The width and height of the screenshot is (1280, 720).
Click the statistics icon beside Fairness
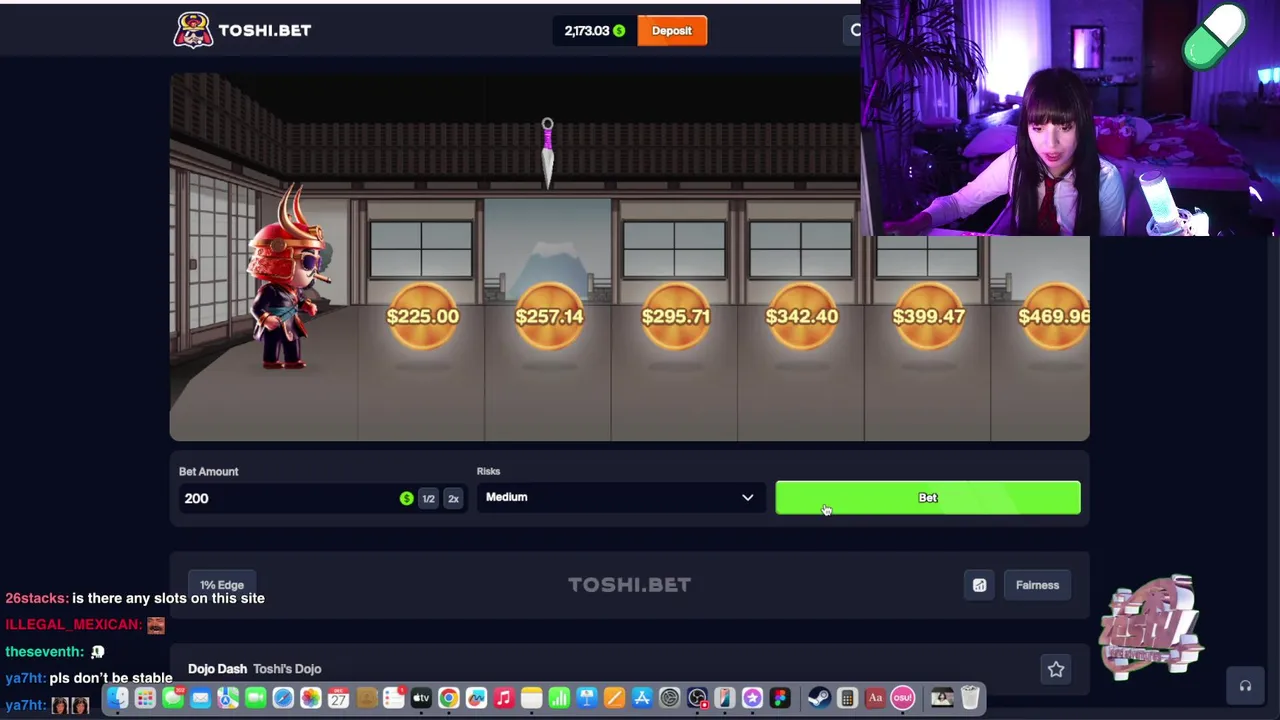click(979, 585)
